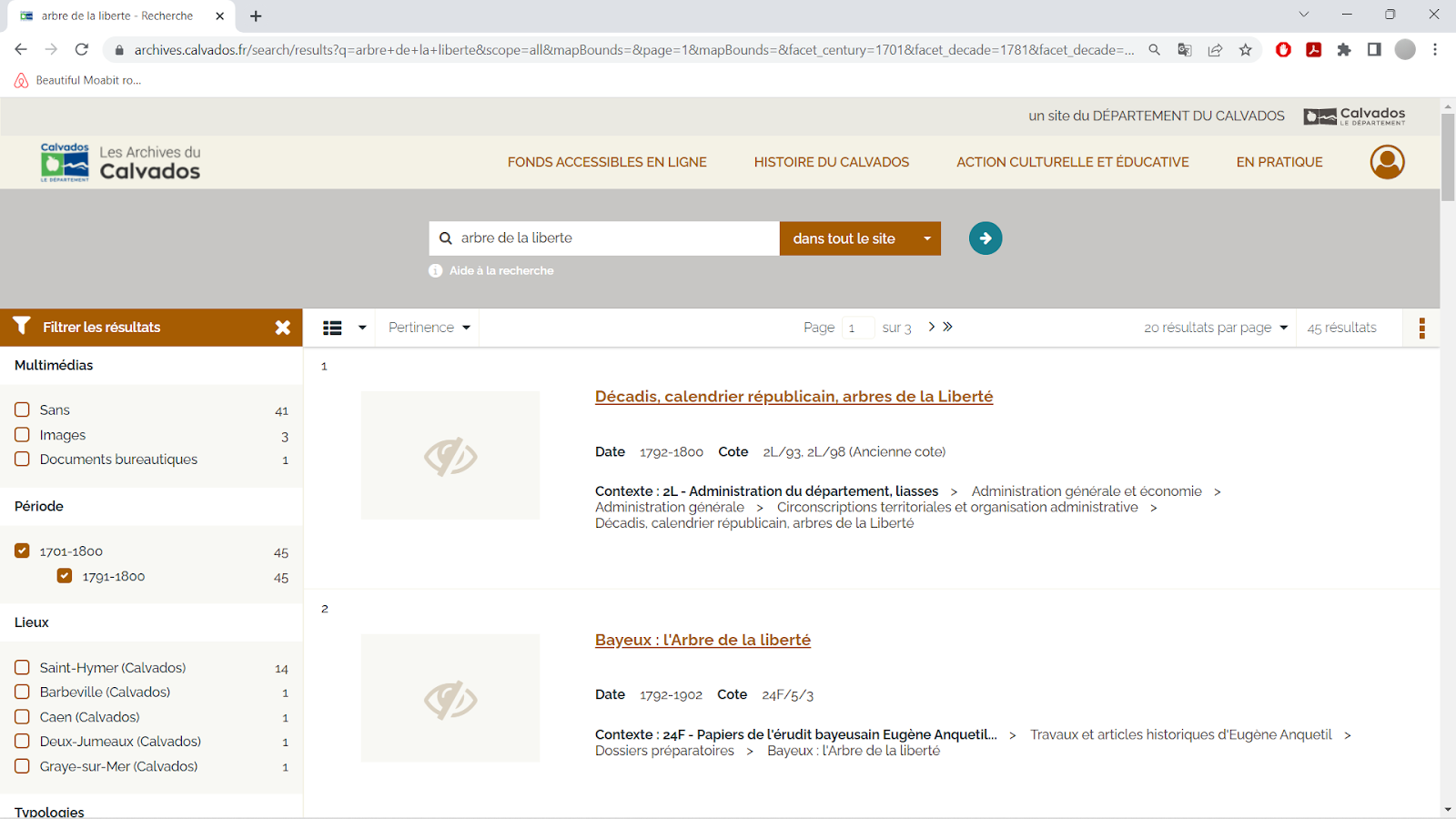Click the user account profile icon

point(1387,162)
